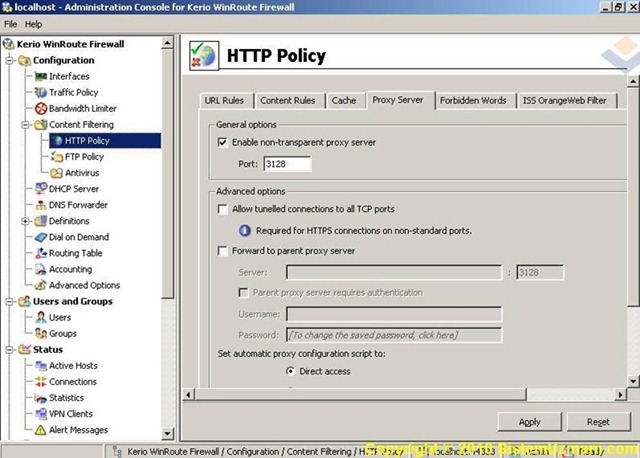Screen dimensions: 640x458
Task: Collapse the Status tree node
Action: [9, 350]
